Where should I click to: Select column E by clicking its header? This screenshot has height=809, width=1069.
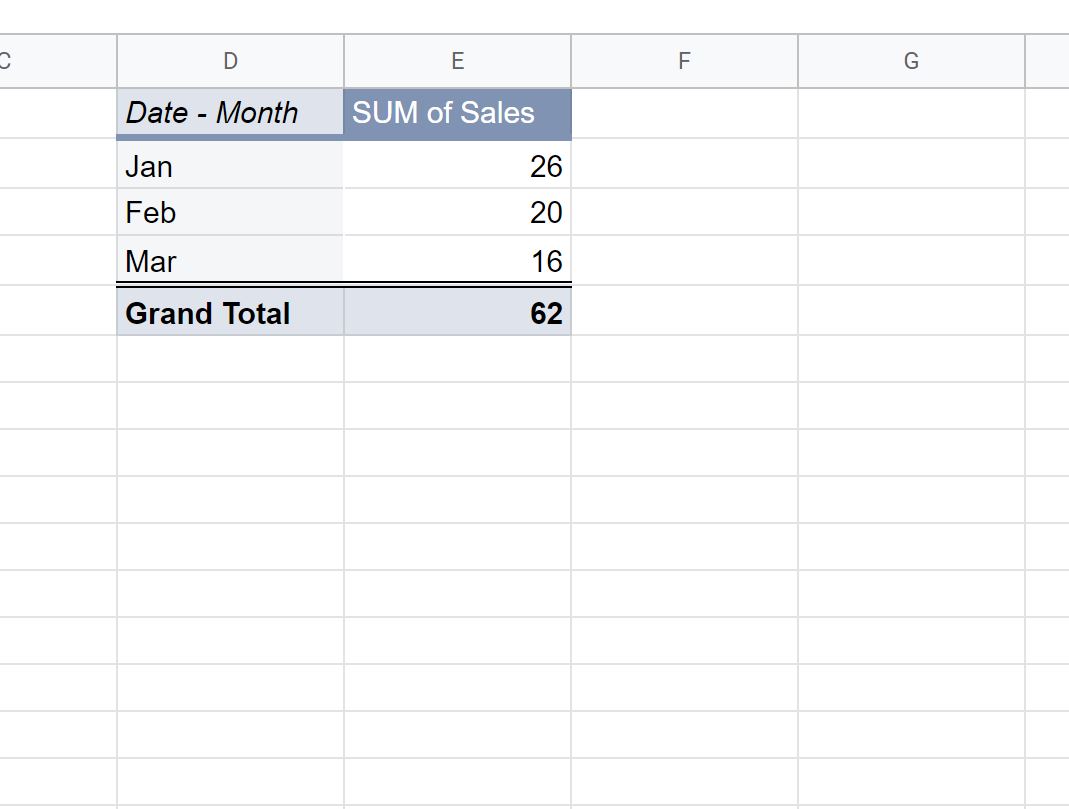457,60
